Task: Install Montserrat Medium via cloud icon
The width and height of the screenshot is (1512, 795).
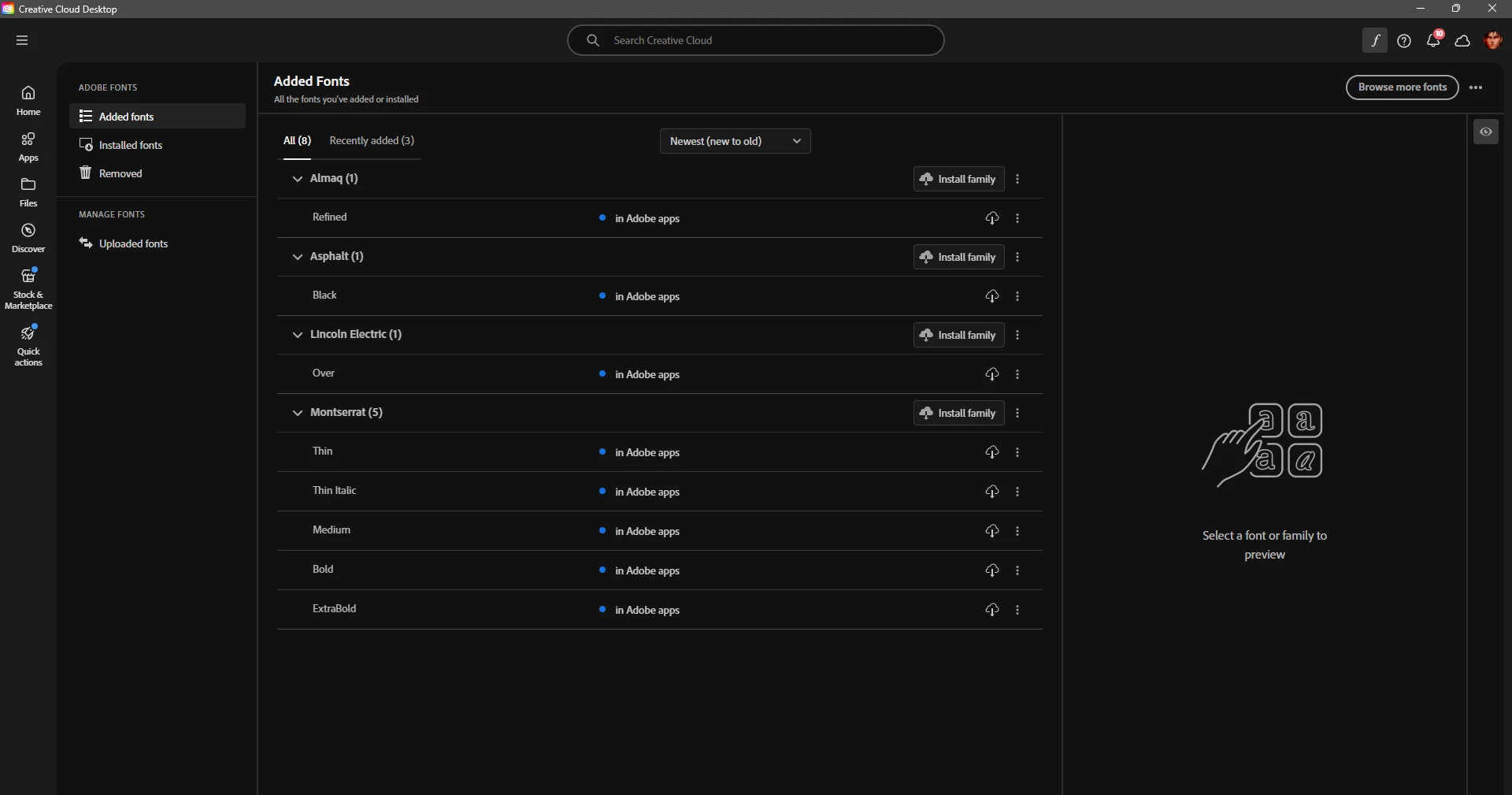Action: [992, 531]
